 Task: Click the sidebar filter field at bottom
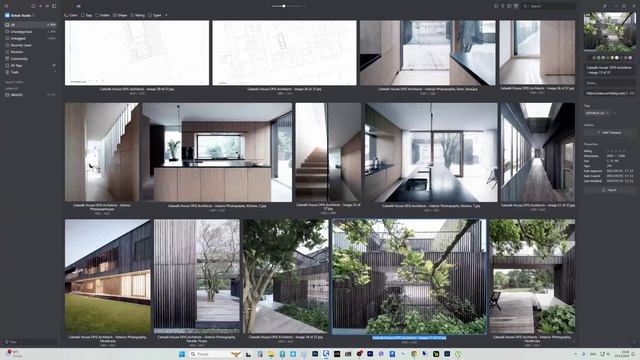(30, 342)
